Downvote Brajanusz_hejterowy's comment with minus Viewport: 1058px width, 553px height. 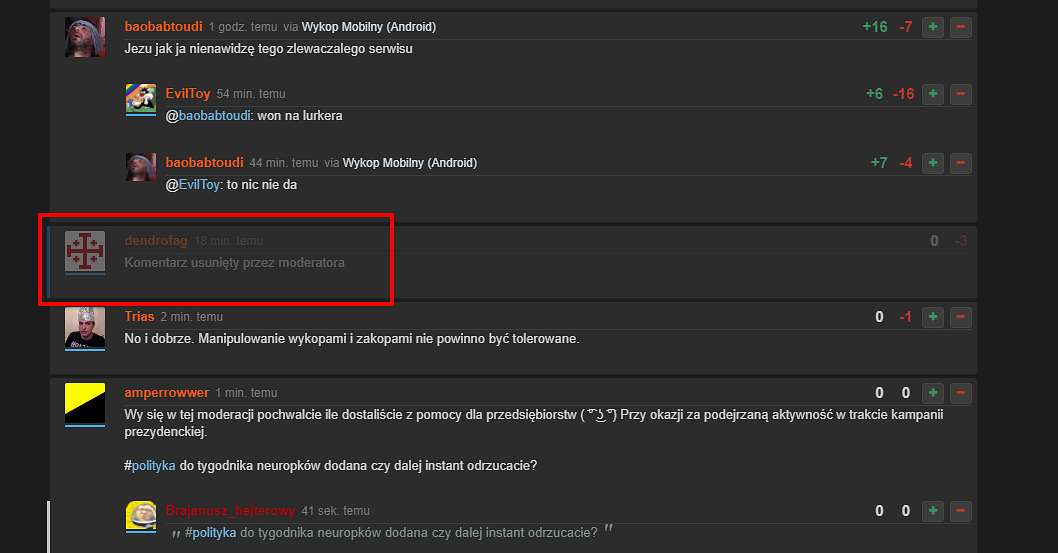(961, 511)
